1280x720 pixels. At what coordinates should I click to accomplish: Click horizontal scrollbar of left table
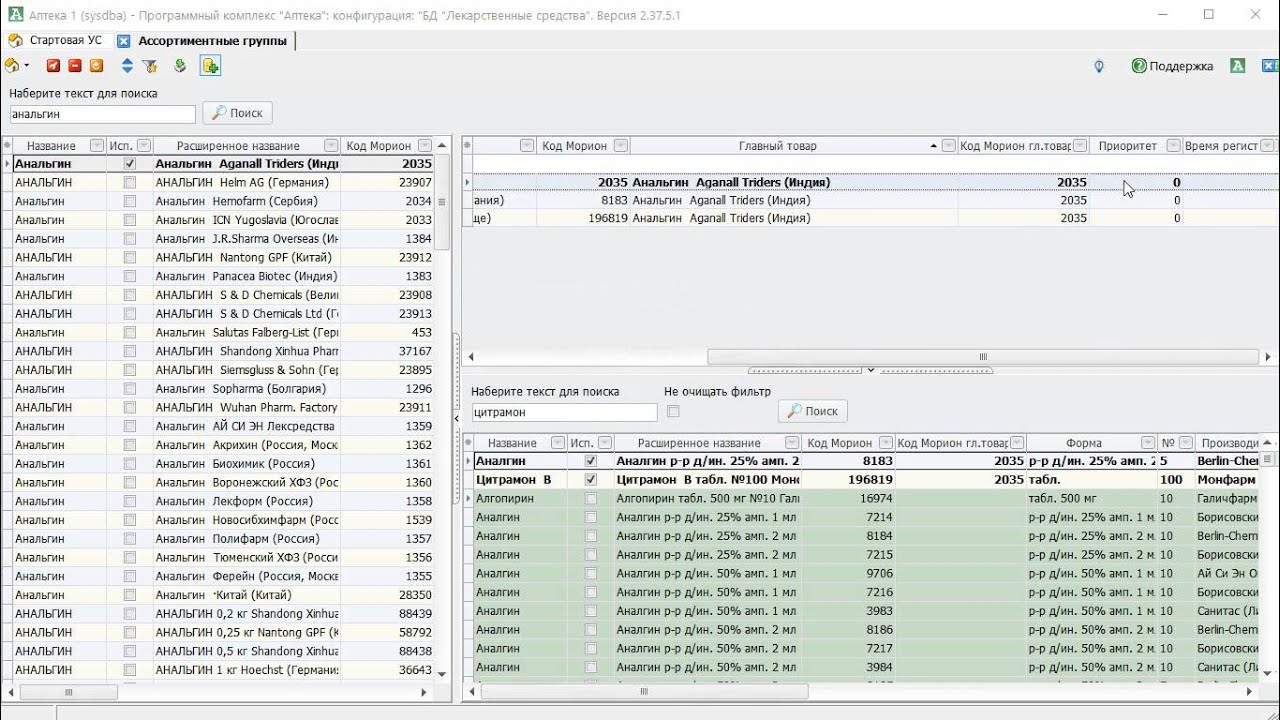[69, 692]
